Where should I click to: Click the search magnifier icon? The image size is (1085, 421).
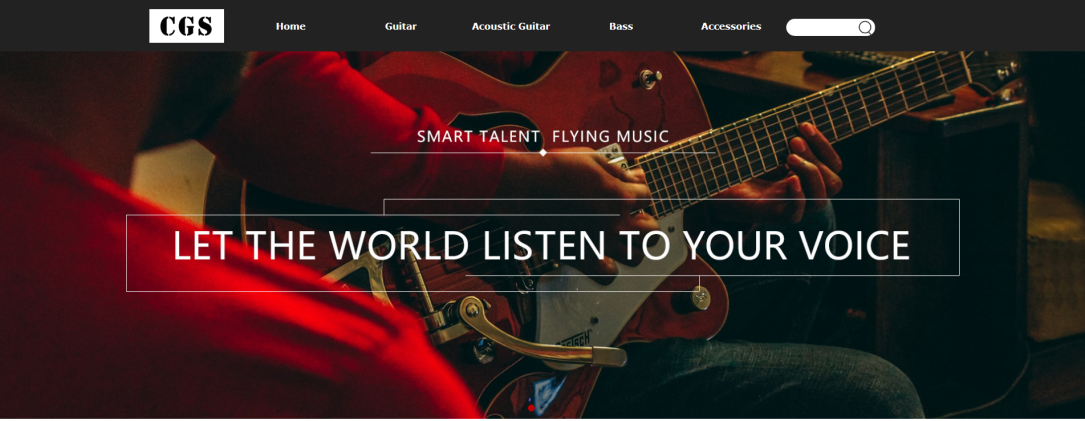[865, 27]
